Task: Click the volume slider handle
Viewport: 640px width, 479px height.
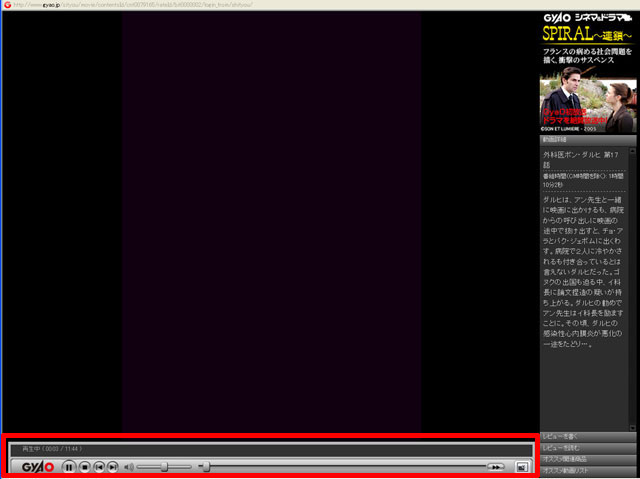Action: (x=164, y=467)
